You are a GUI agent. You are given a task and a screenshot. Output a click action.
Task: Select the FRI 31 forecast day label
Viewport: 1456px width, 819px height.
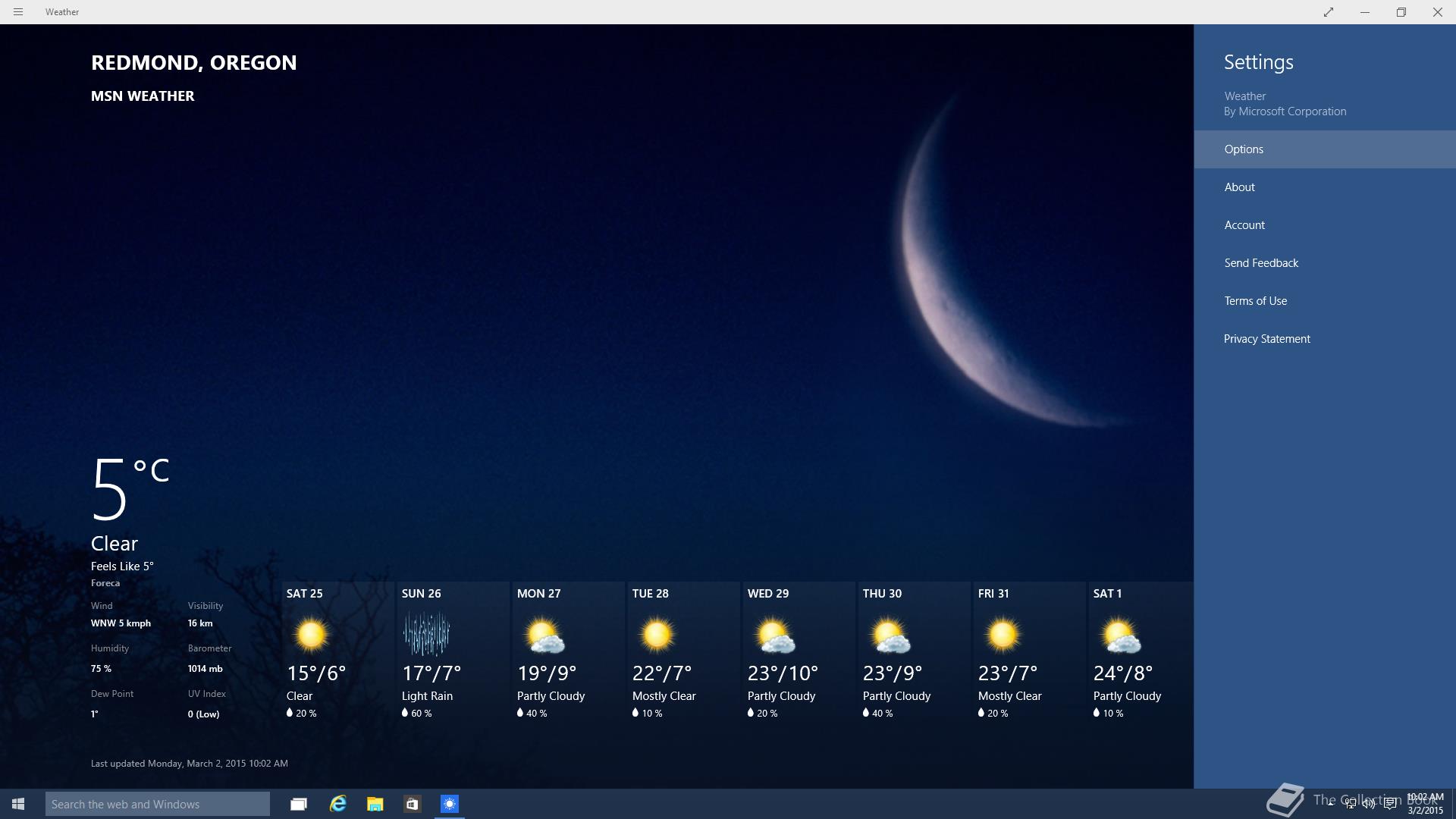(x=993, y=594)
